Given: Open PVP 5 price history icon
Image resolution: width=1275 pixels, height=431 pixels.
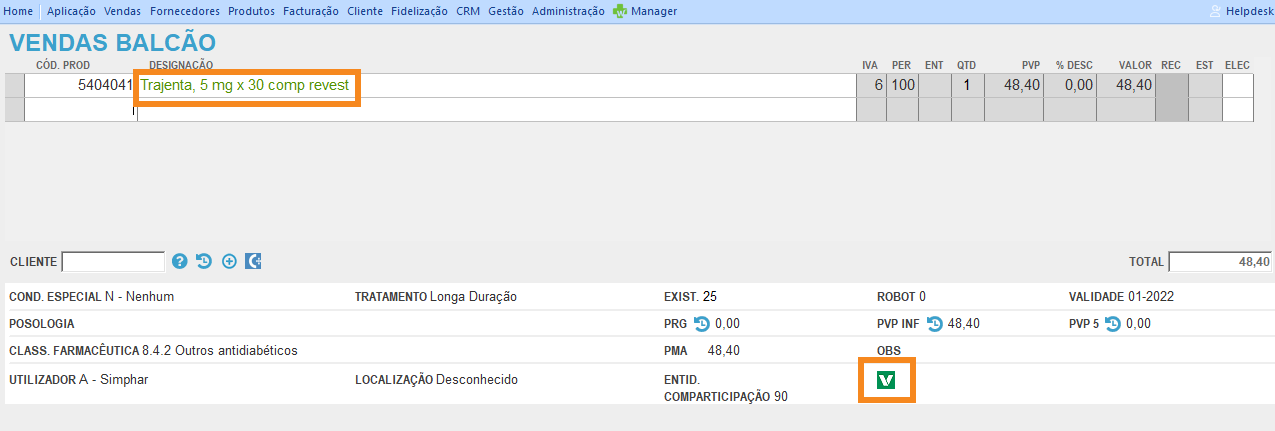Looking at the screenshot, I should tap(1112, 323).
